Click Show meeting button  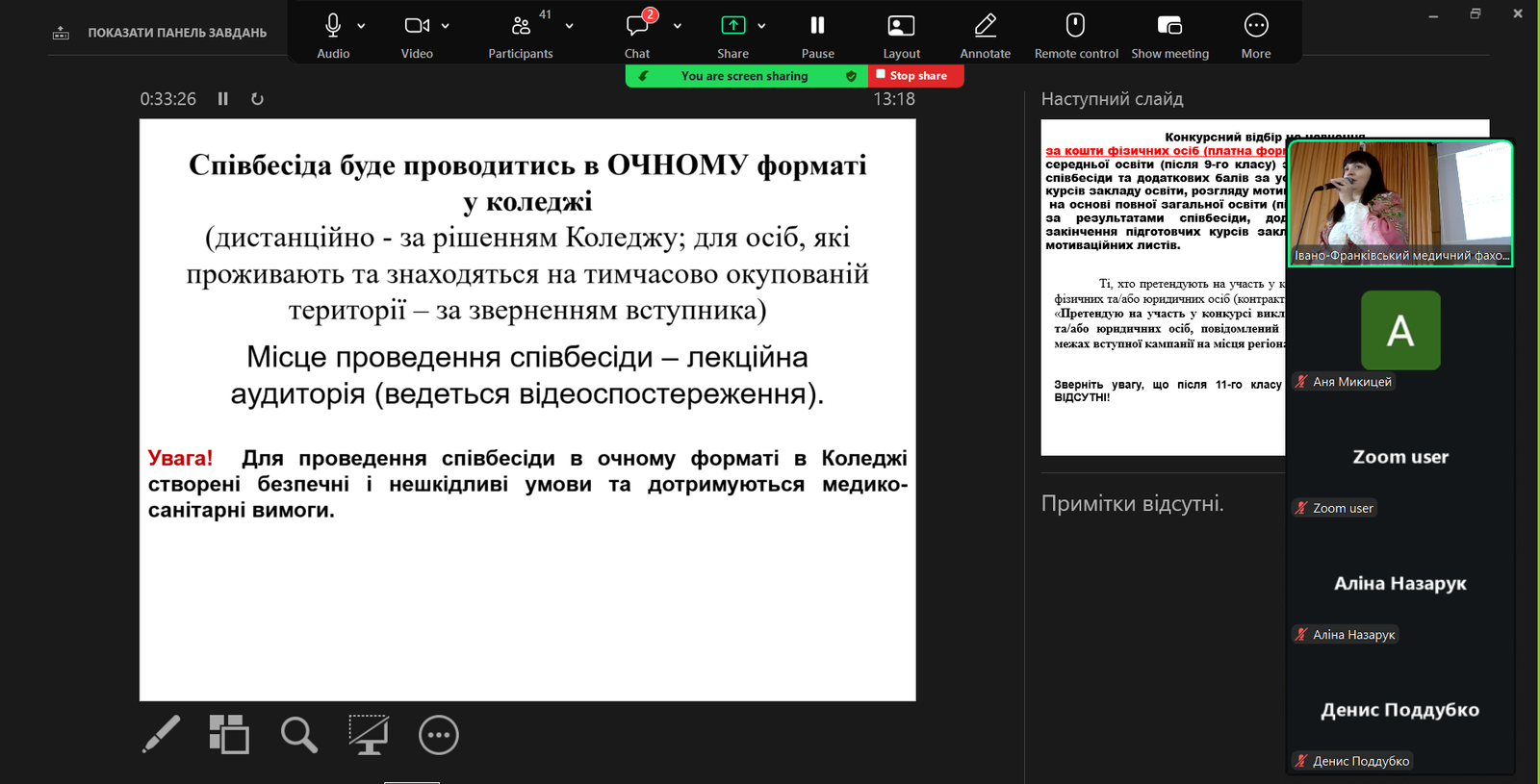[x=1169, y=26]
